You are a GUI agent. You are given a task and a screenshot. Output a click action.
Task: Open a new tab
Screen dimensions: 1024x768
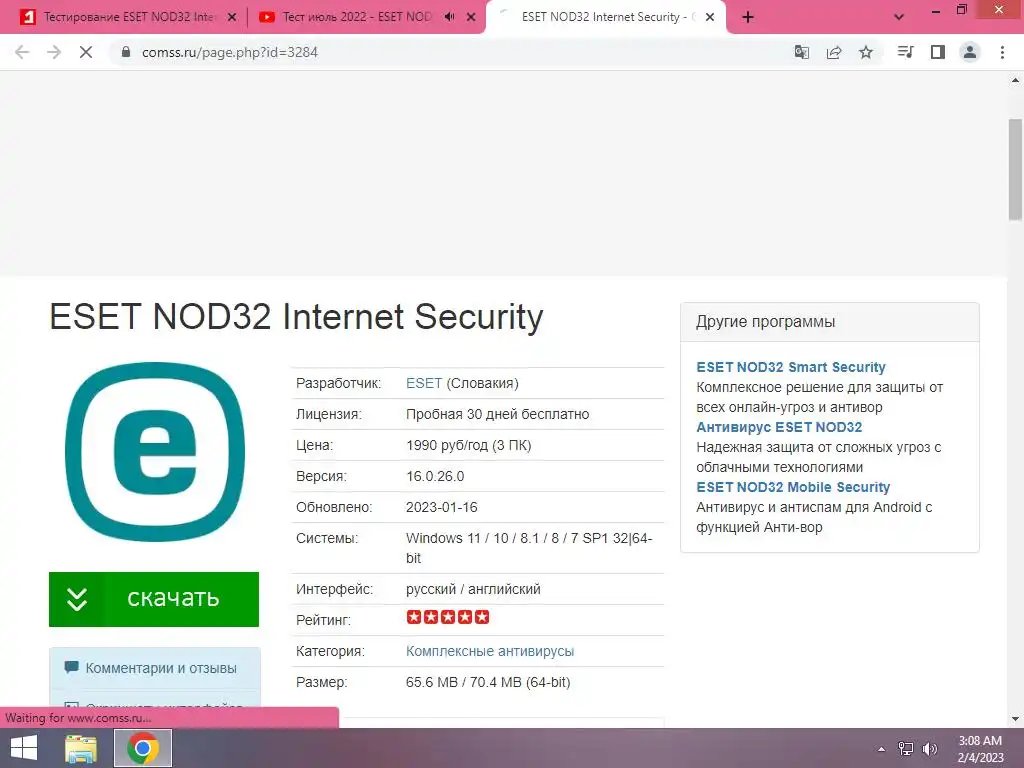coord(748,17)
